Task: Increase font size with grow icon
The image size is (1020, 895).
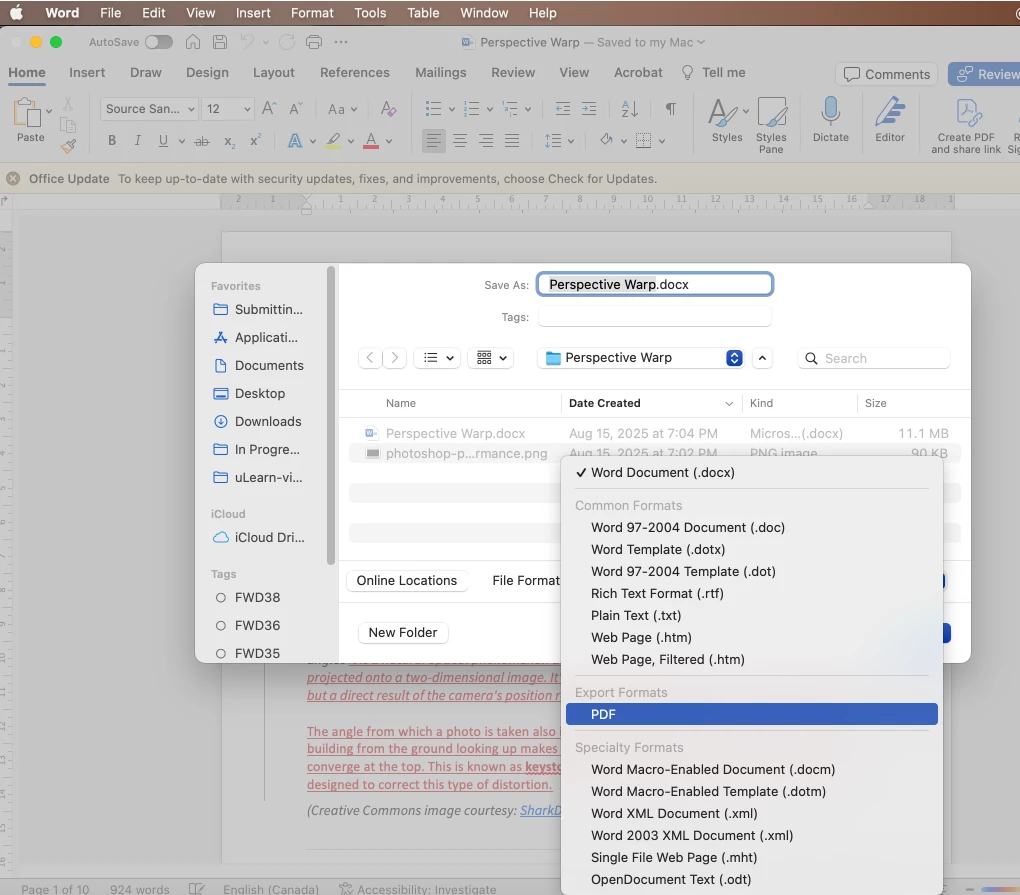Action: (x=269, y=109)
